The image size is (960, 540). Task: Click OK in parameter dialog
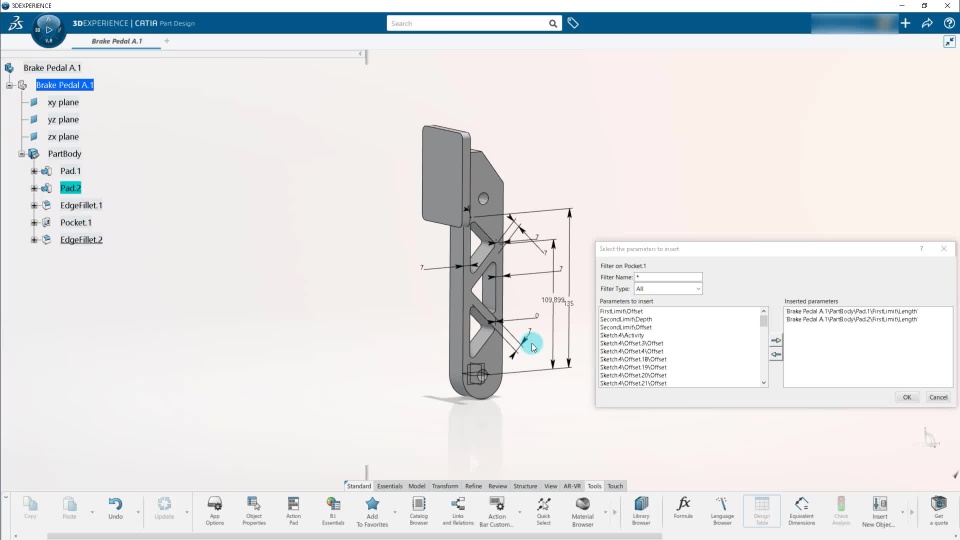tap(907, 397)
